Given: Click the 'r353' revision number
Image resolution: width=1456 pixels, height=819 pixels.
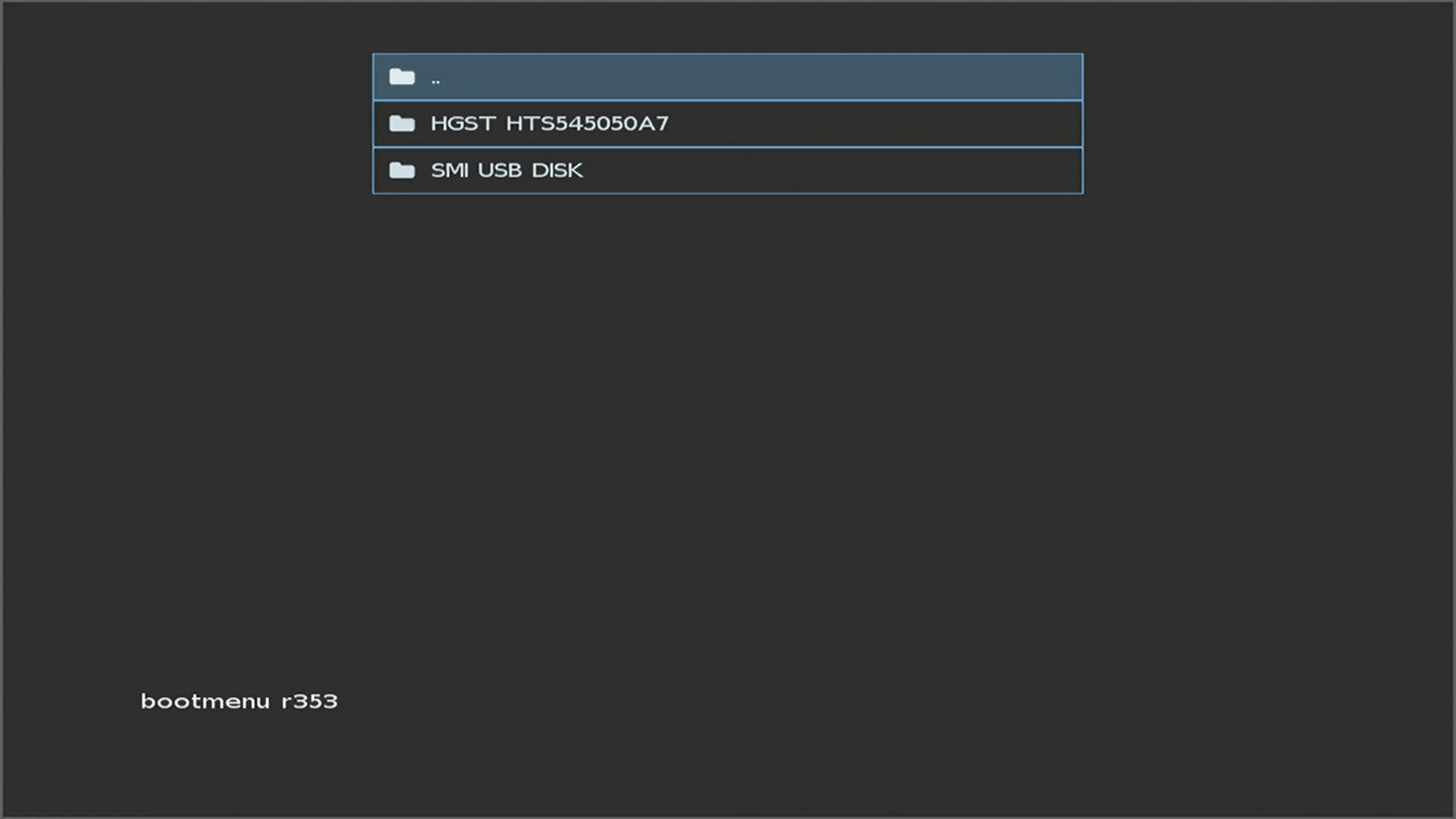Looking at the screenshot, I should coord(309,701).
